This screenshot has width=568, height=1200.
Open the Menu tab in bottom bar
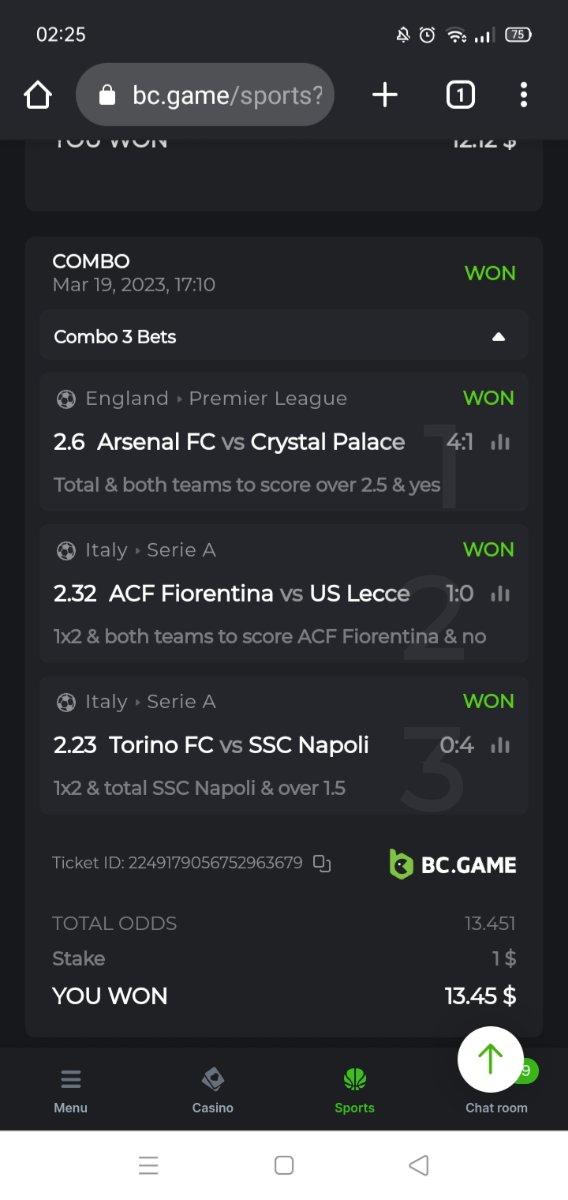pos(71,1090)
